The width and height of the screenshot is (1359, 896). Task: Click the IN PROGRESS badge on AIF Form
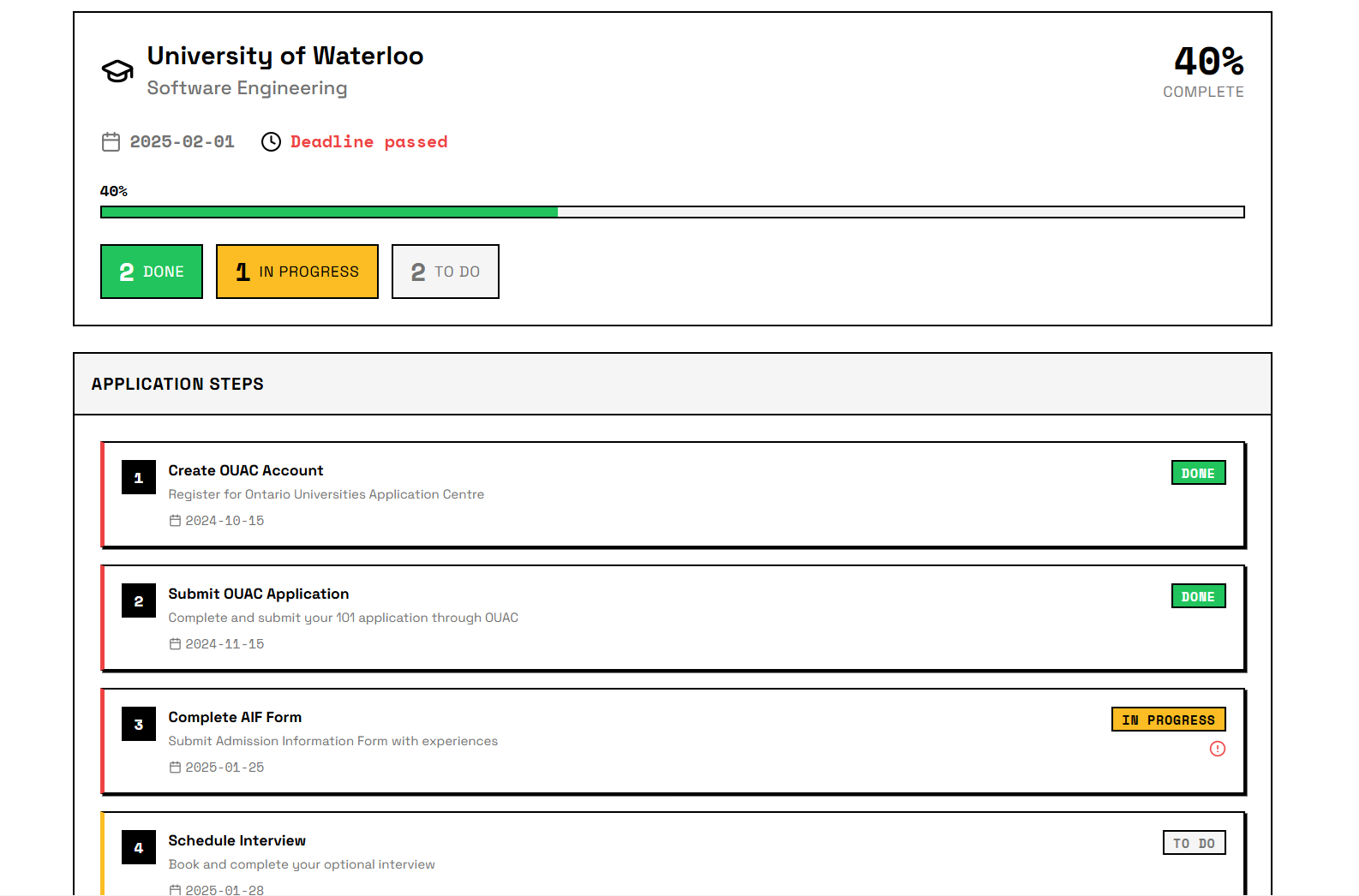pos(1169,720)
